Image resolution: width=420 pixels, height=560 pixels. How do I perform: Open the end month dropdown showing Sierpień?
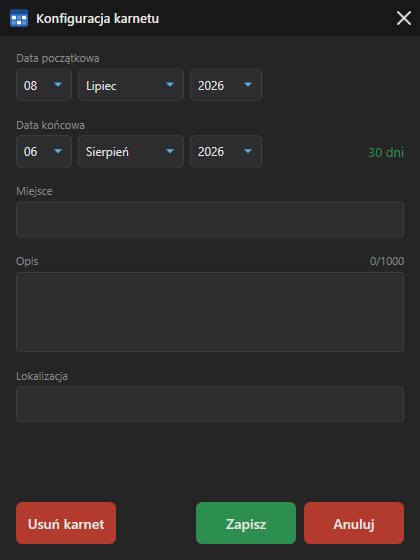(131, 151)
